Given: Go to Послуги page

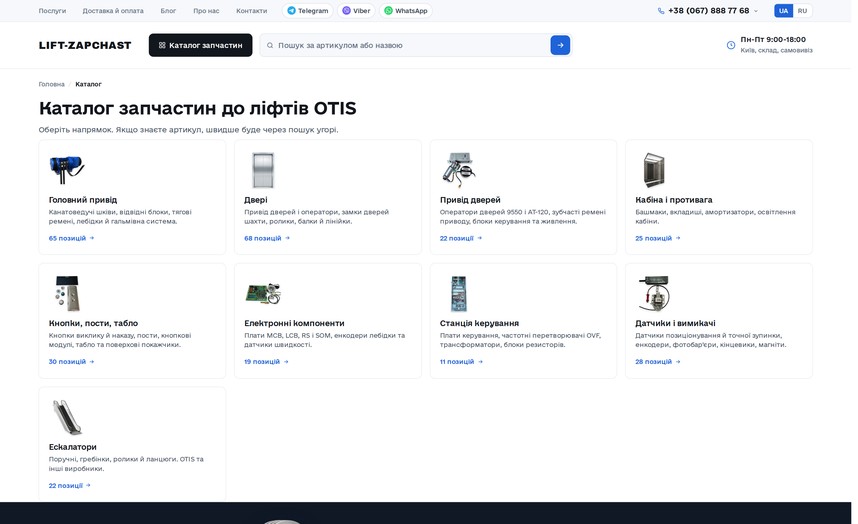Looking at the screenshot, I should click(x=52, y=11).
